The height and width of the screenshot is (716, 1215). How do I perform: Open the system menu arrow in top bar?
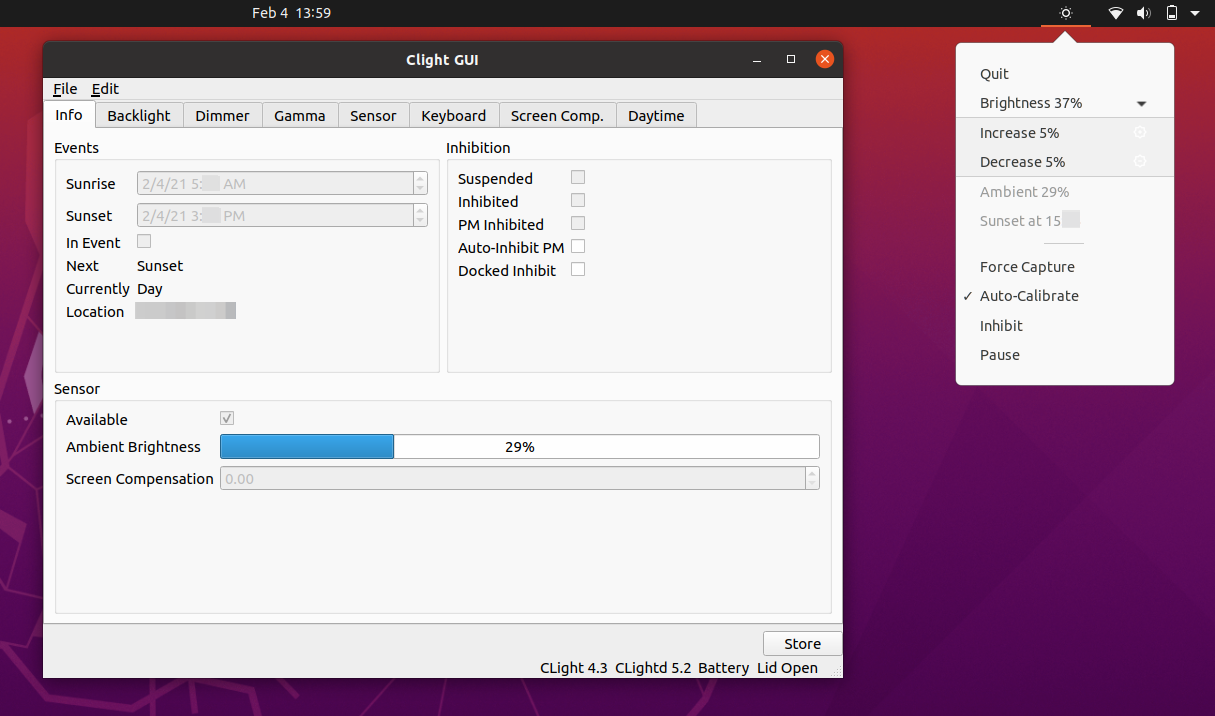(x=1195, y=14)
